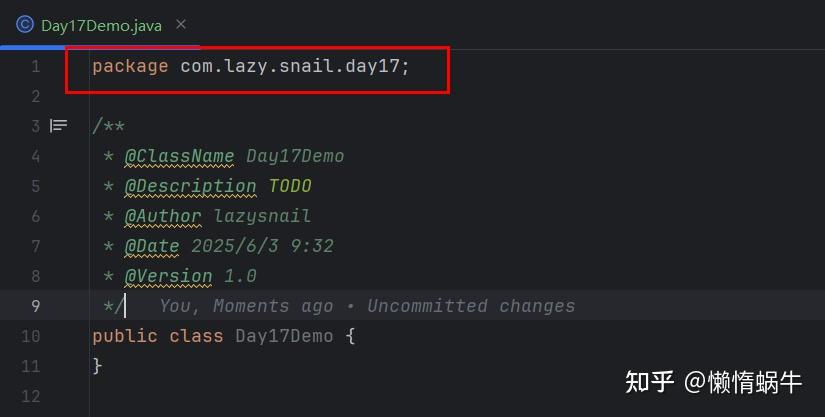Click the @Description tag in the comment
The image size is (825, 417).
coord(190,186)
